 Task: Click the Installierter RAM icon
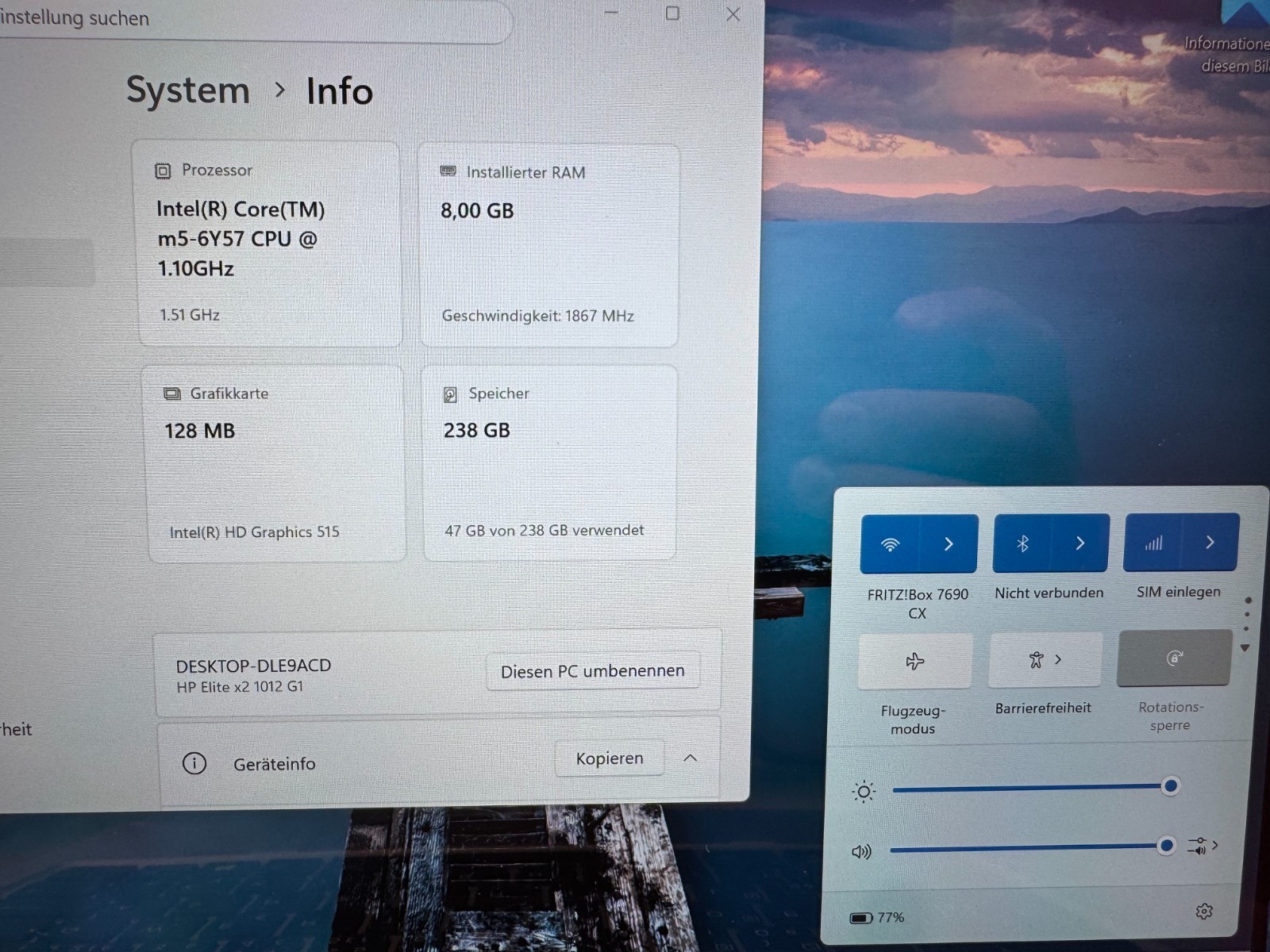tap(448, 171)
